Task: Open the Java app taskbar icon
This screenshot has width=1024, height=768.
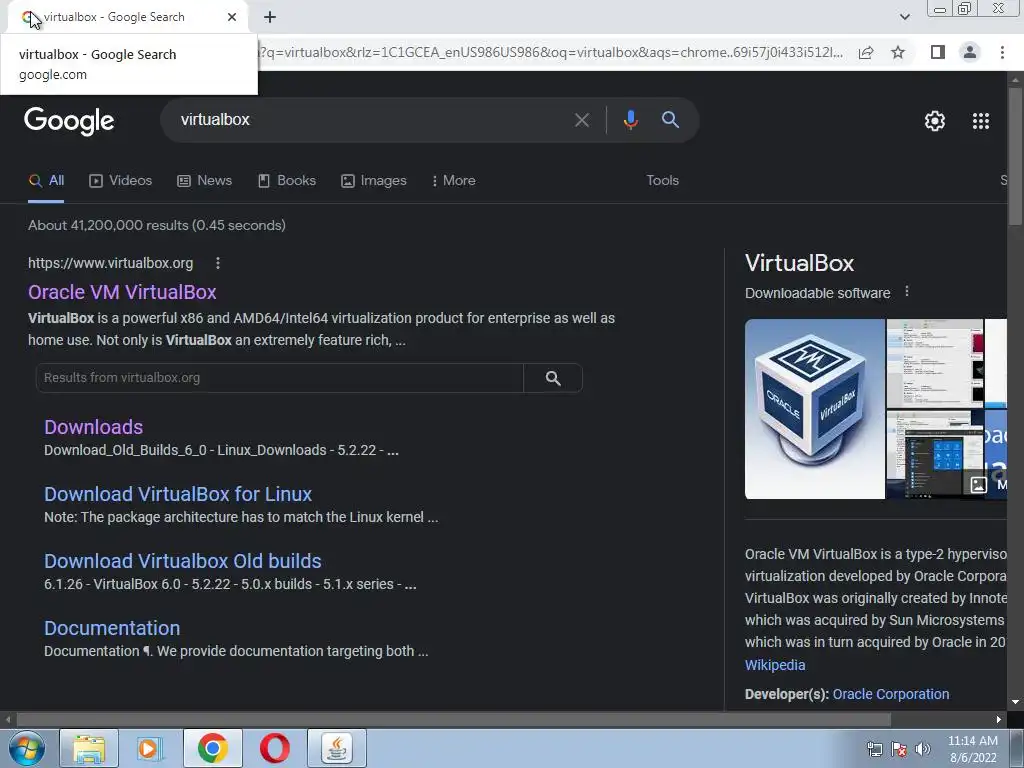Action: coord(336,748)
